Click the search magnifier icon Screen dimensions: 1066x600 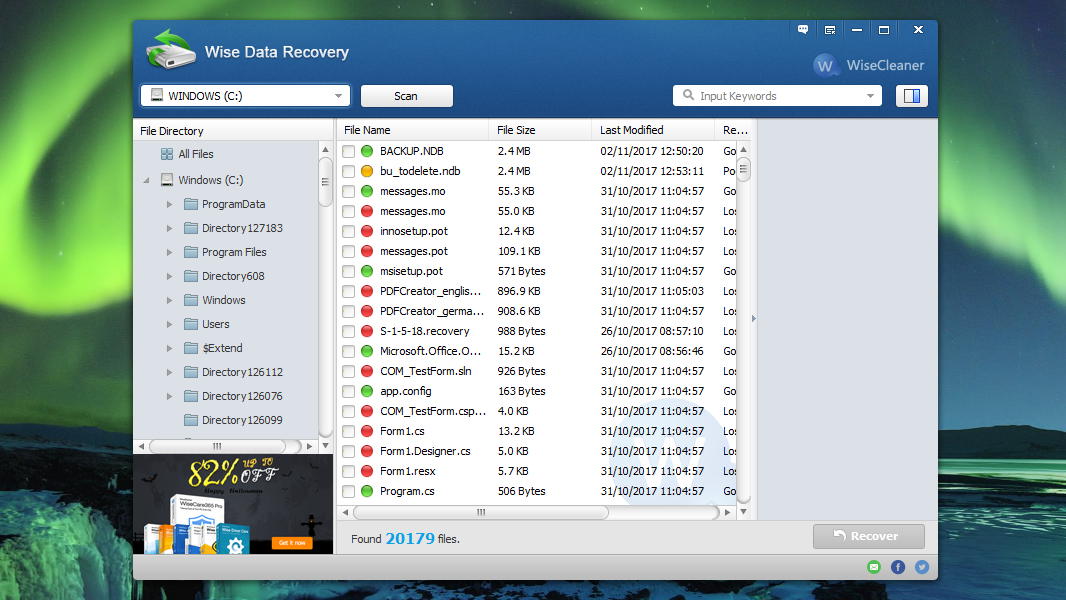coord(689,95)
